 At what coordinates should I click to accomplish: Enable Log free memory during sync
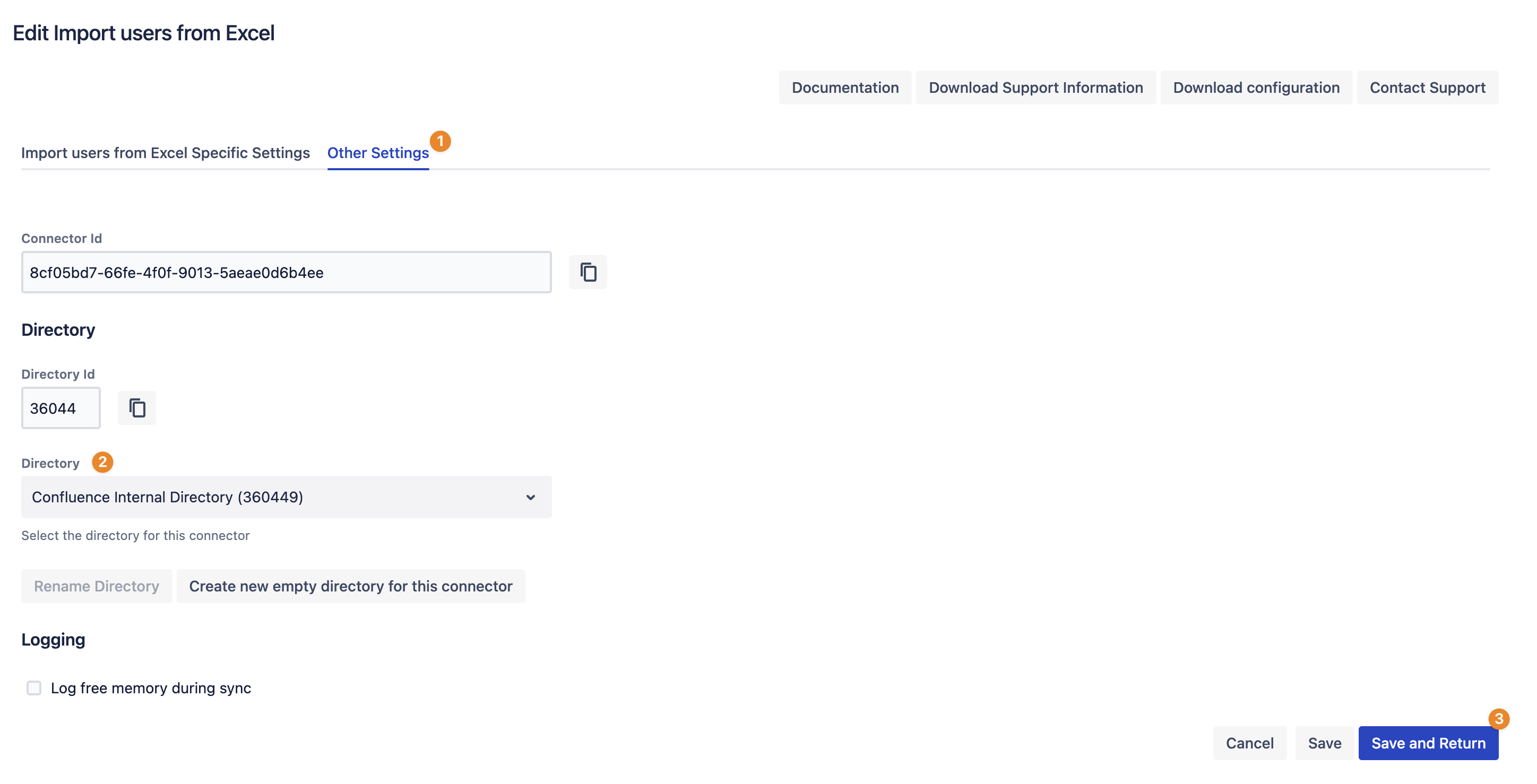click(34, 688)
